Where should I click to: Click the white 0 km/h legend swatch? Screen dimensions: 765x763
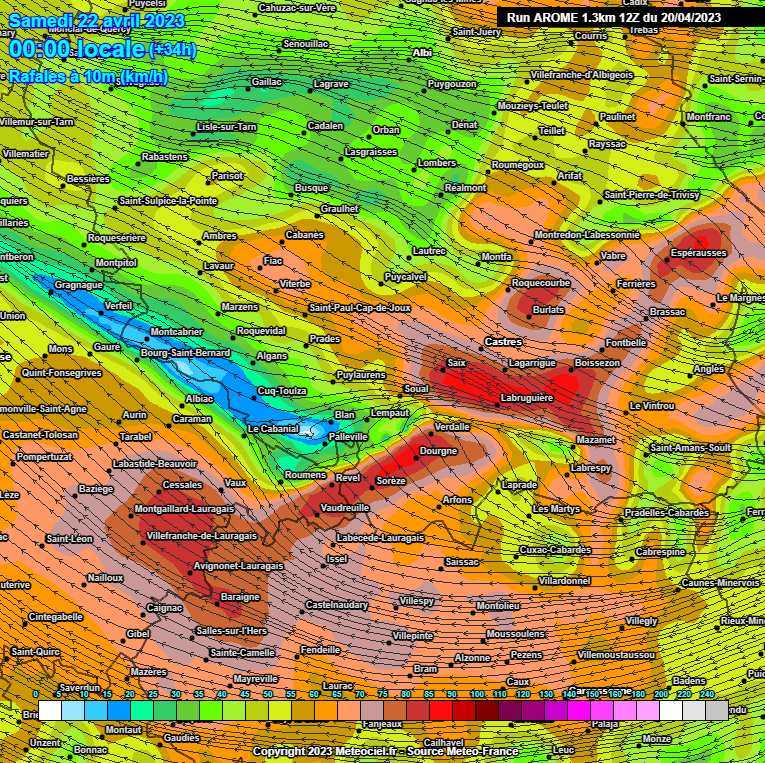pyautogui.click(x=50, y=710)
